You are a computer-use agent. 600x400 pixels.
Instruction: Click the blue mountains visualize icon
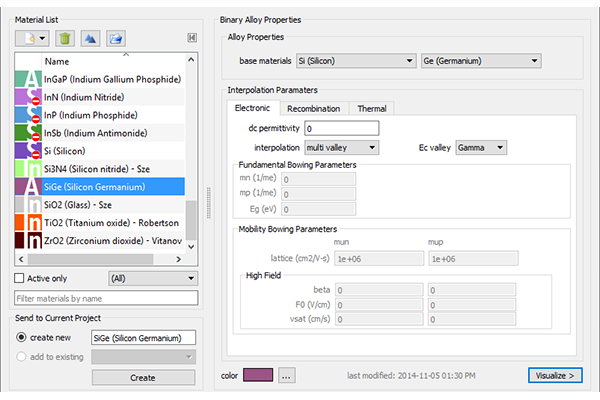[90, 38]
